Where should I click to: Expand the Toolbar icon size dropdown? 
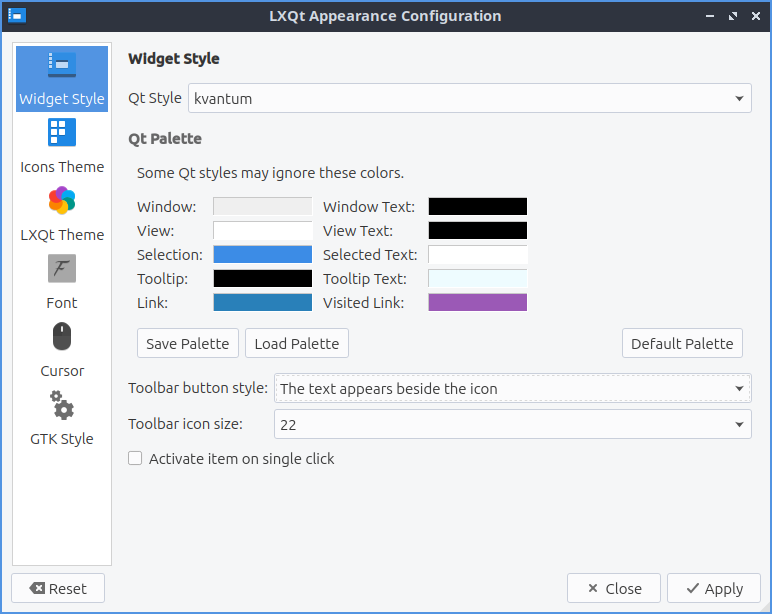point(512,424)
